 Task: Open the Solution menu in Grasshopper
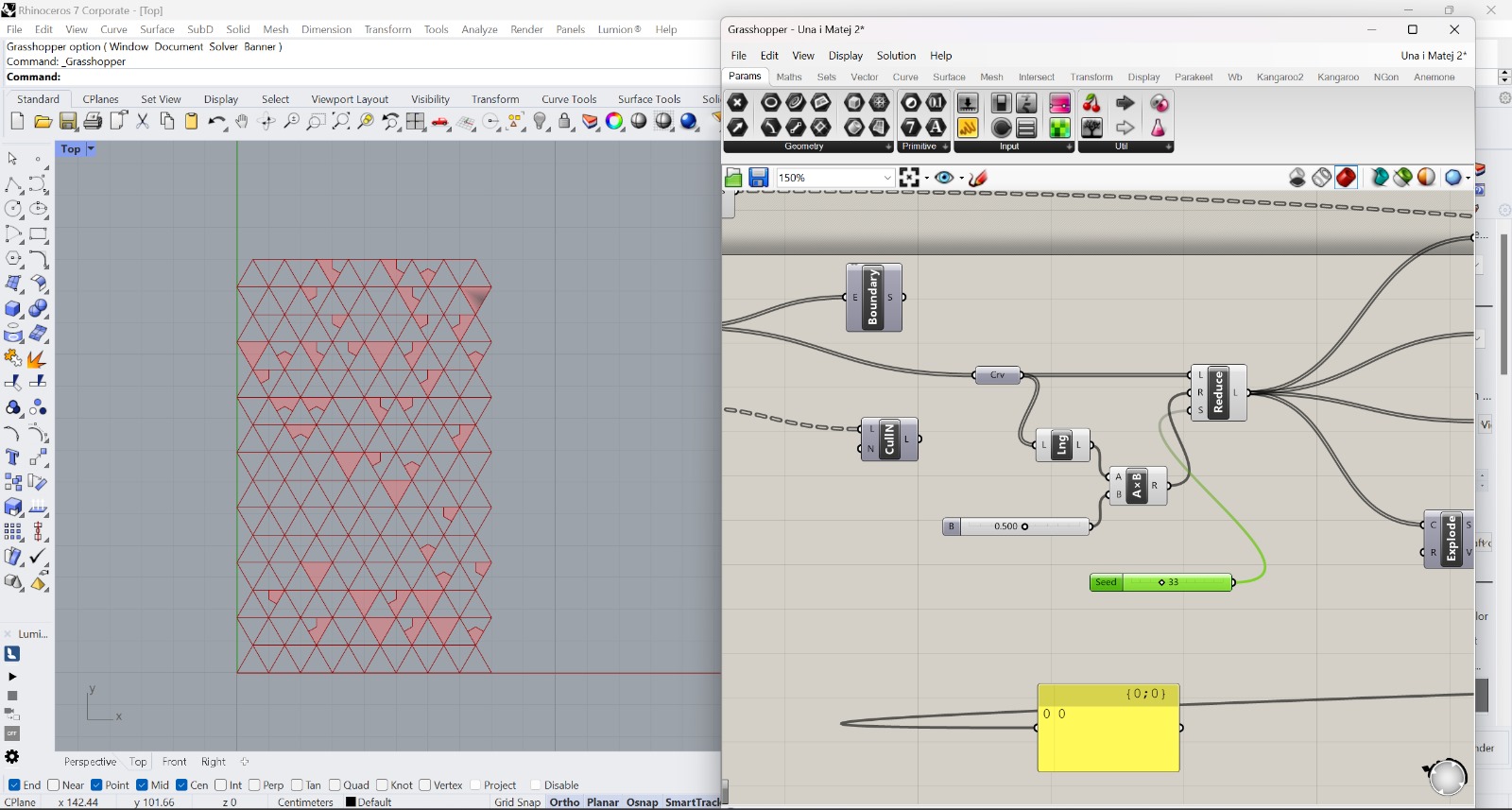tap(896, 56)
